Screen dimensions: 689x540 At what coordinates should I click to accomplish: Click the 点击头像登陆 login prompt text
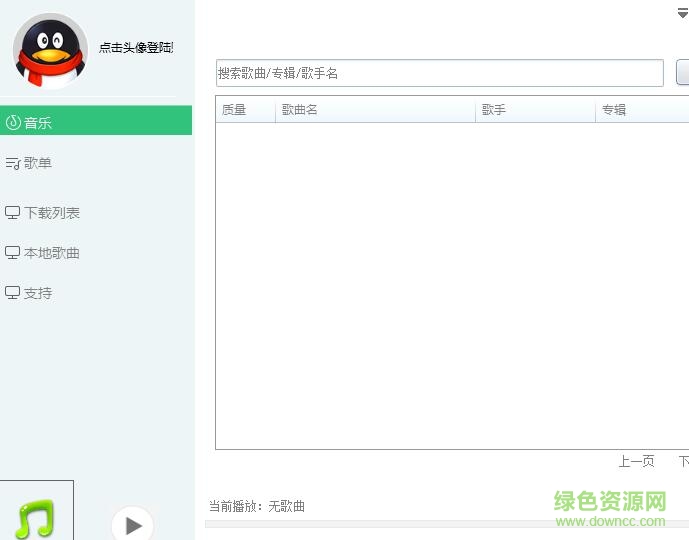pos(136,48)
